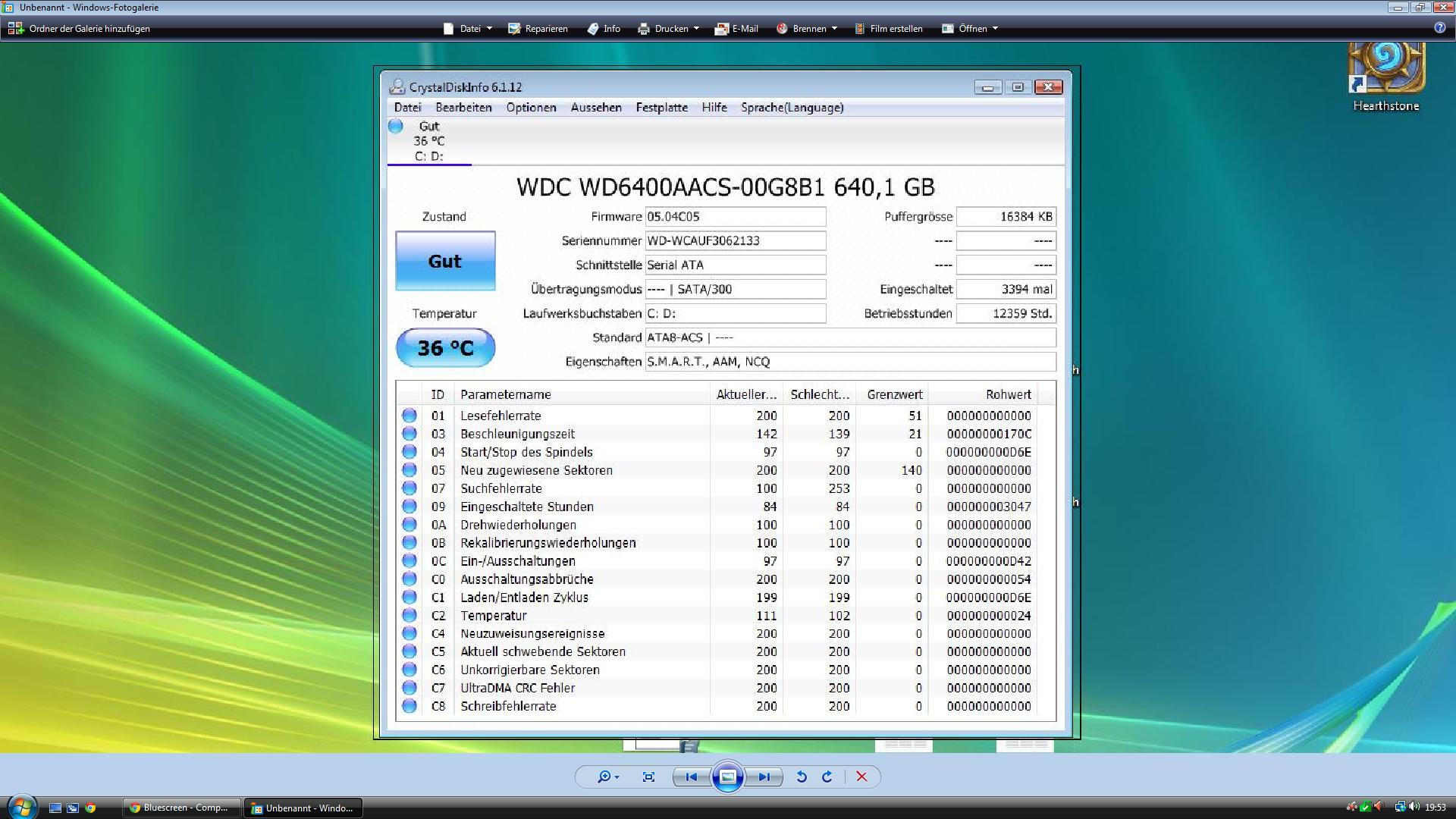Open the Info pane button

(x=604, y=29)
